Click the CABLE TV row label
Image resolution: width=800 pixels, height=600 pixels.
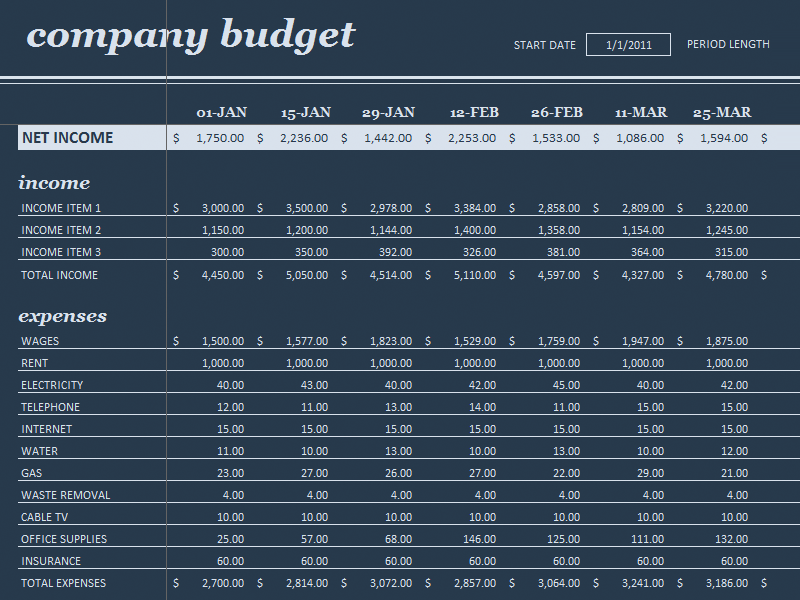pyautogui.click(x=44, y=517)
